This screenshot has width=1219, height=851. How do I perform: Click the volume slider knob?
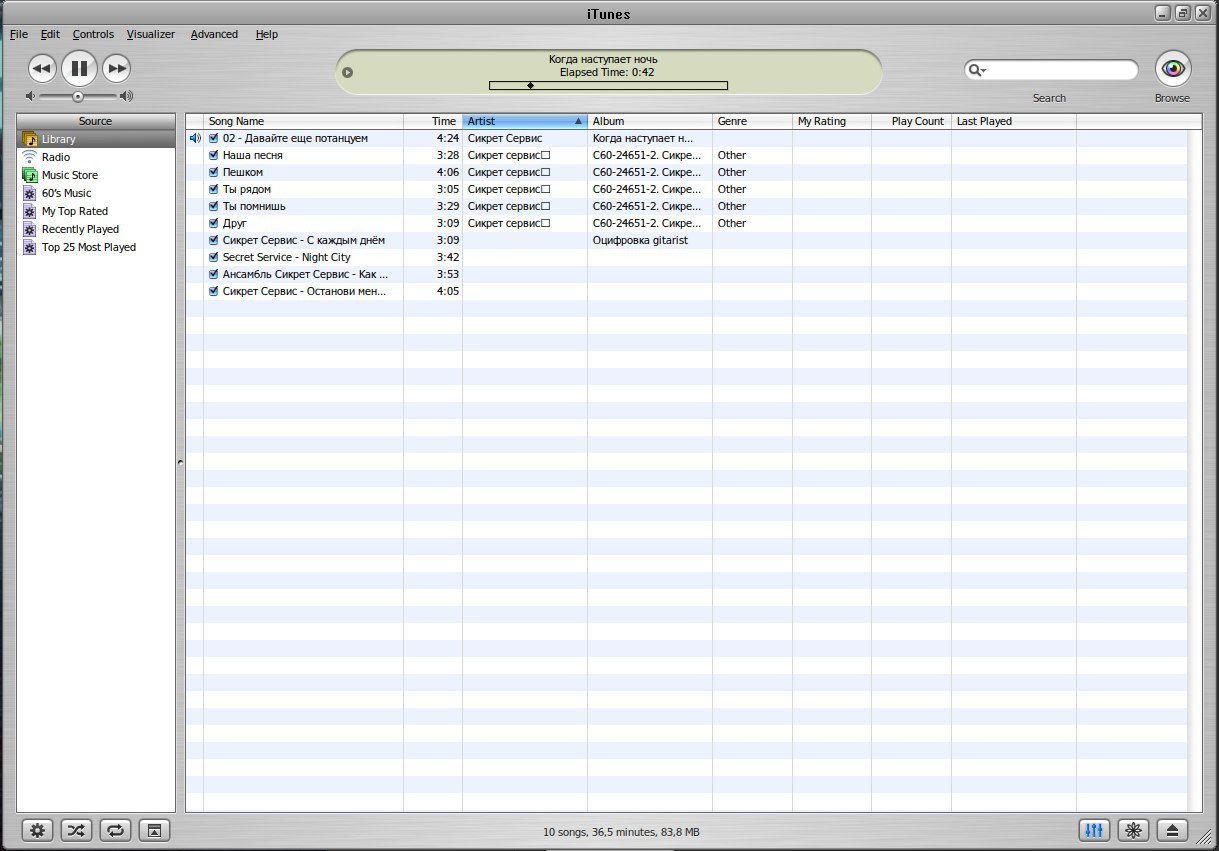point(78,96)
